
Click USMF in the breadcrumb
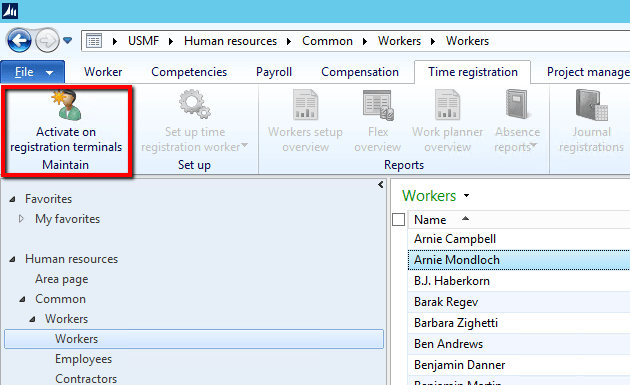coord(143,41)
